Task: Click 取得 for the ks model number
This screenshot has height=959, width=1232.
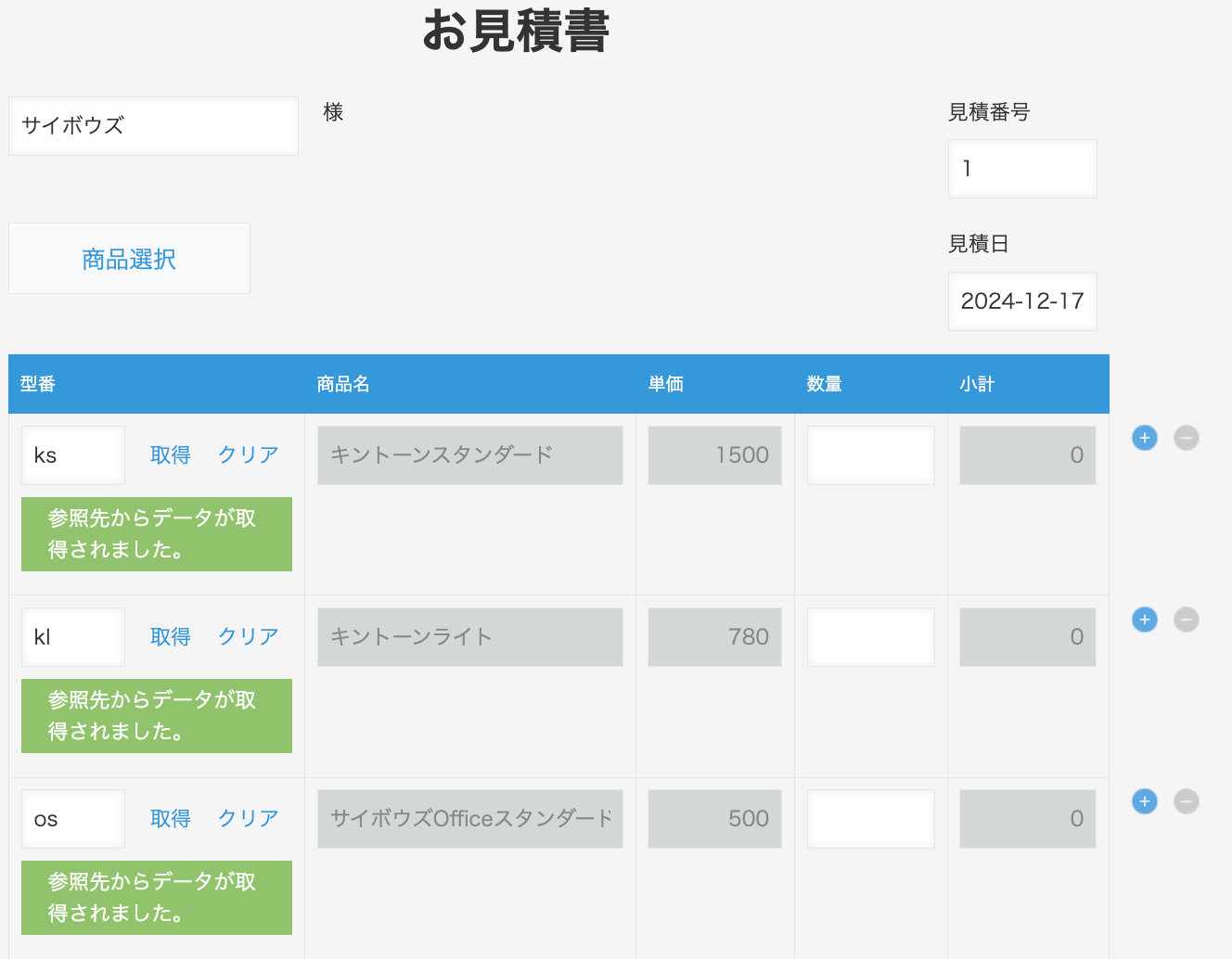Action: (171, 455)
